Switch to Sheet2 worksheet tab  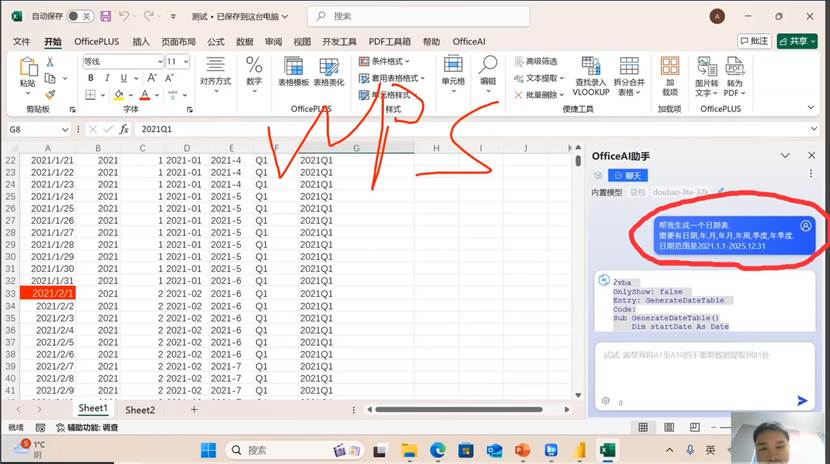140,410
